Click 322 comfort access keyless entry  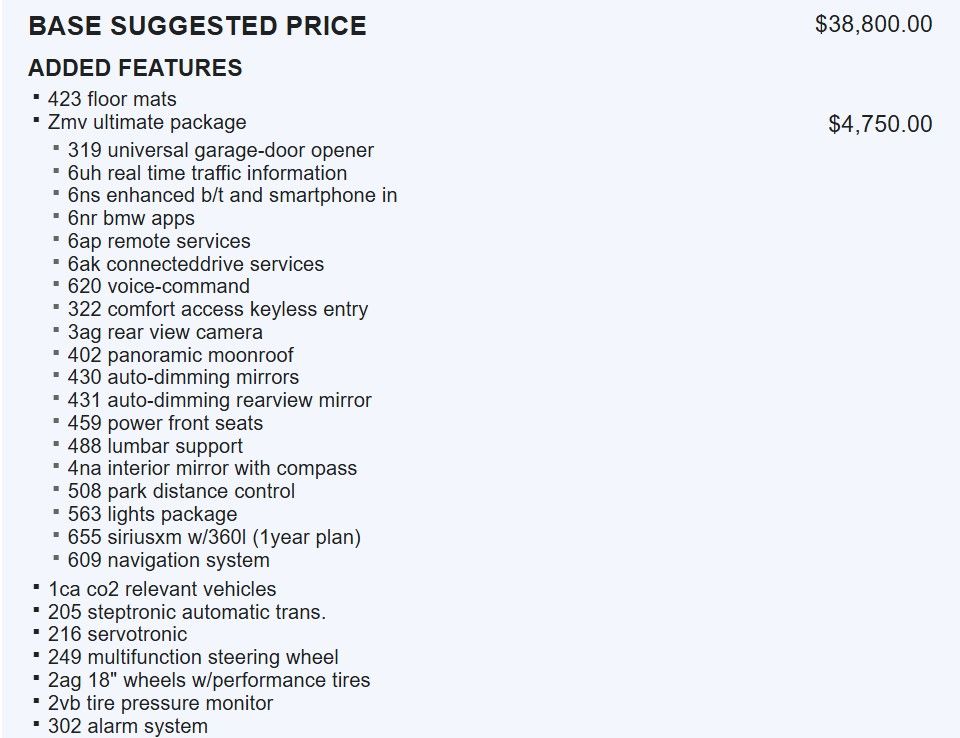coord(217,309)
